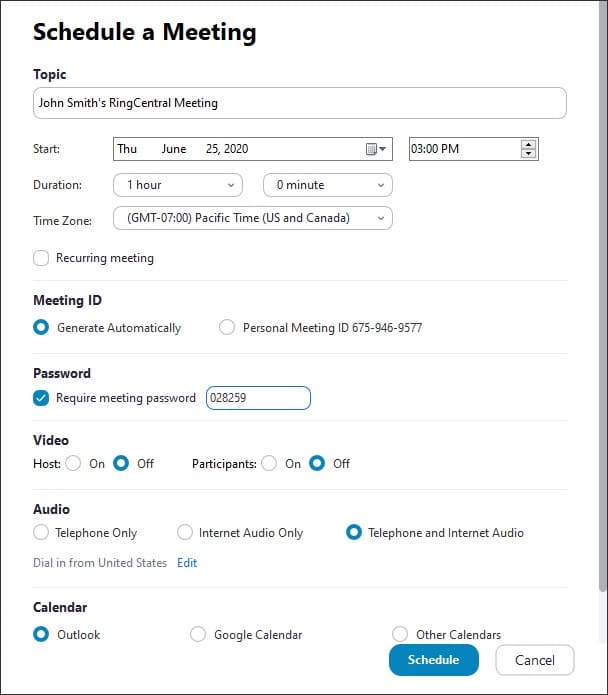Viewport: 608px width, 695px height.
Task: Select Generate Automatically meeting ID
Action: [x=41, y=327]
